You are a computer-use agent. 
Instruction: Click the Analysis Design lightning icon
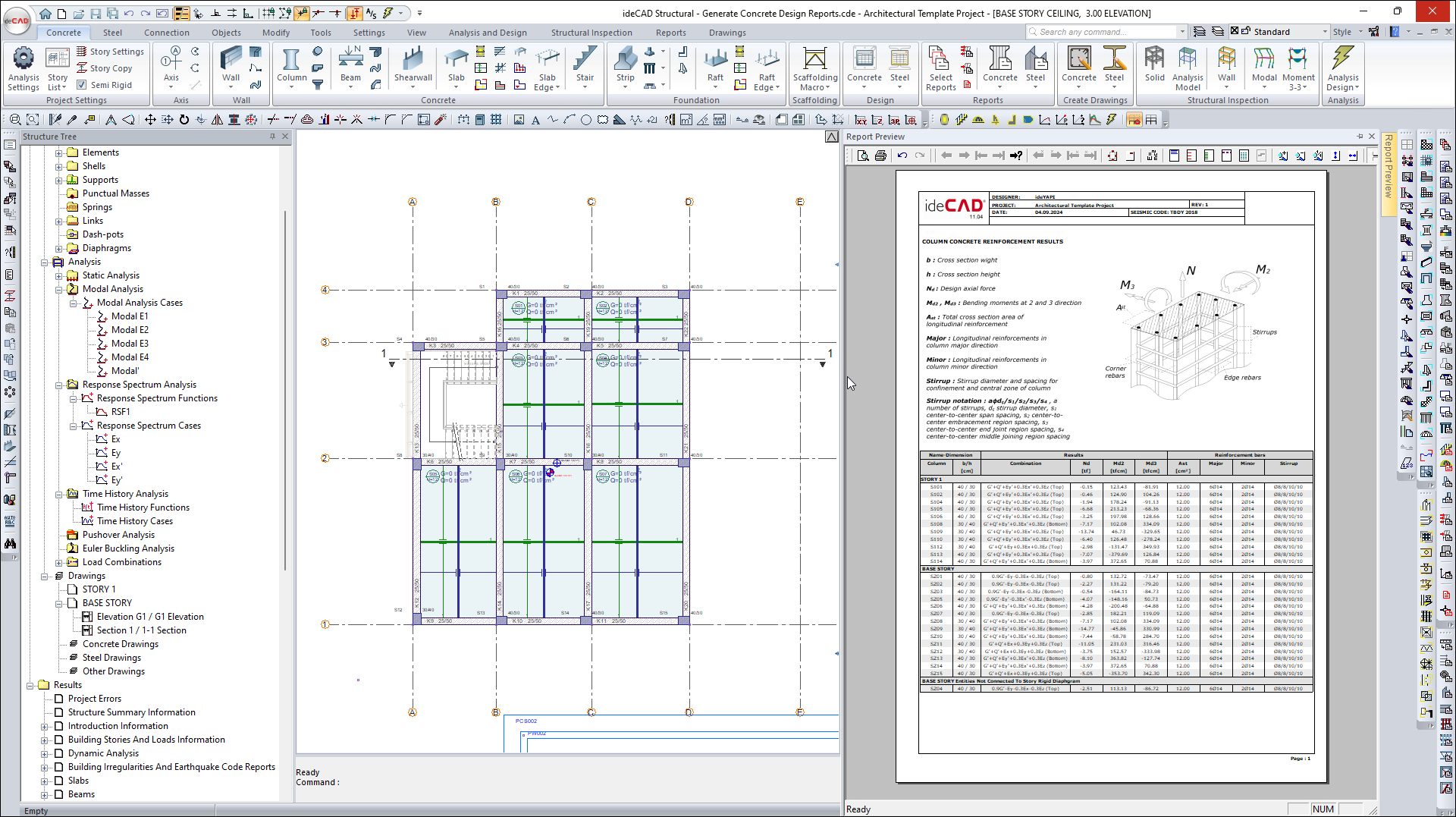point(1342,64)
